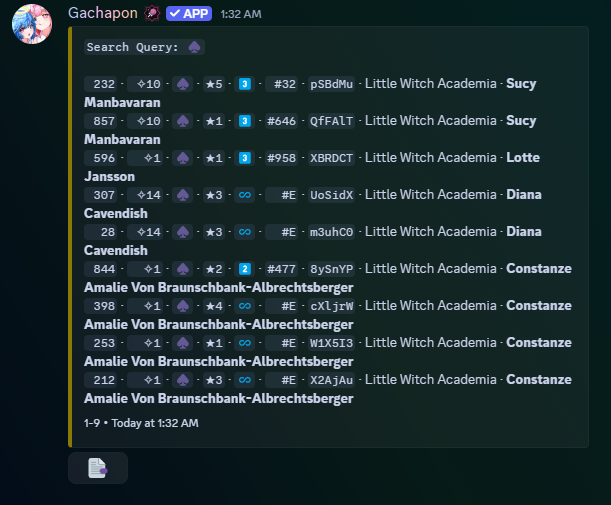
Task: Click the blue 3 badge in row QfFAlT
Action: (245, 121)
